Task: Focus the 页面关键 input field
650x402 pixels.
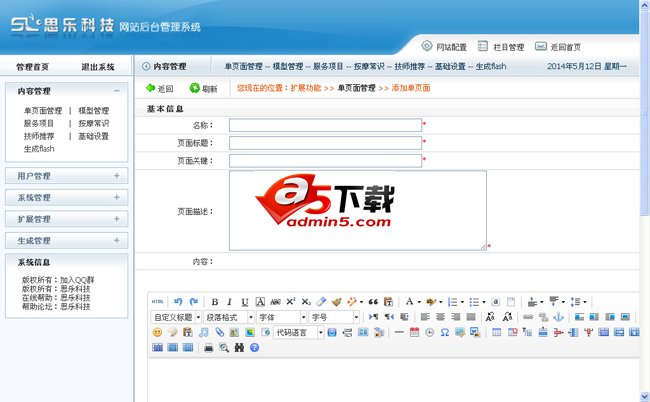Action: [x=325, y=161]
